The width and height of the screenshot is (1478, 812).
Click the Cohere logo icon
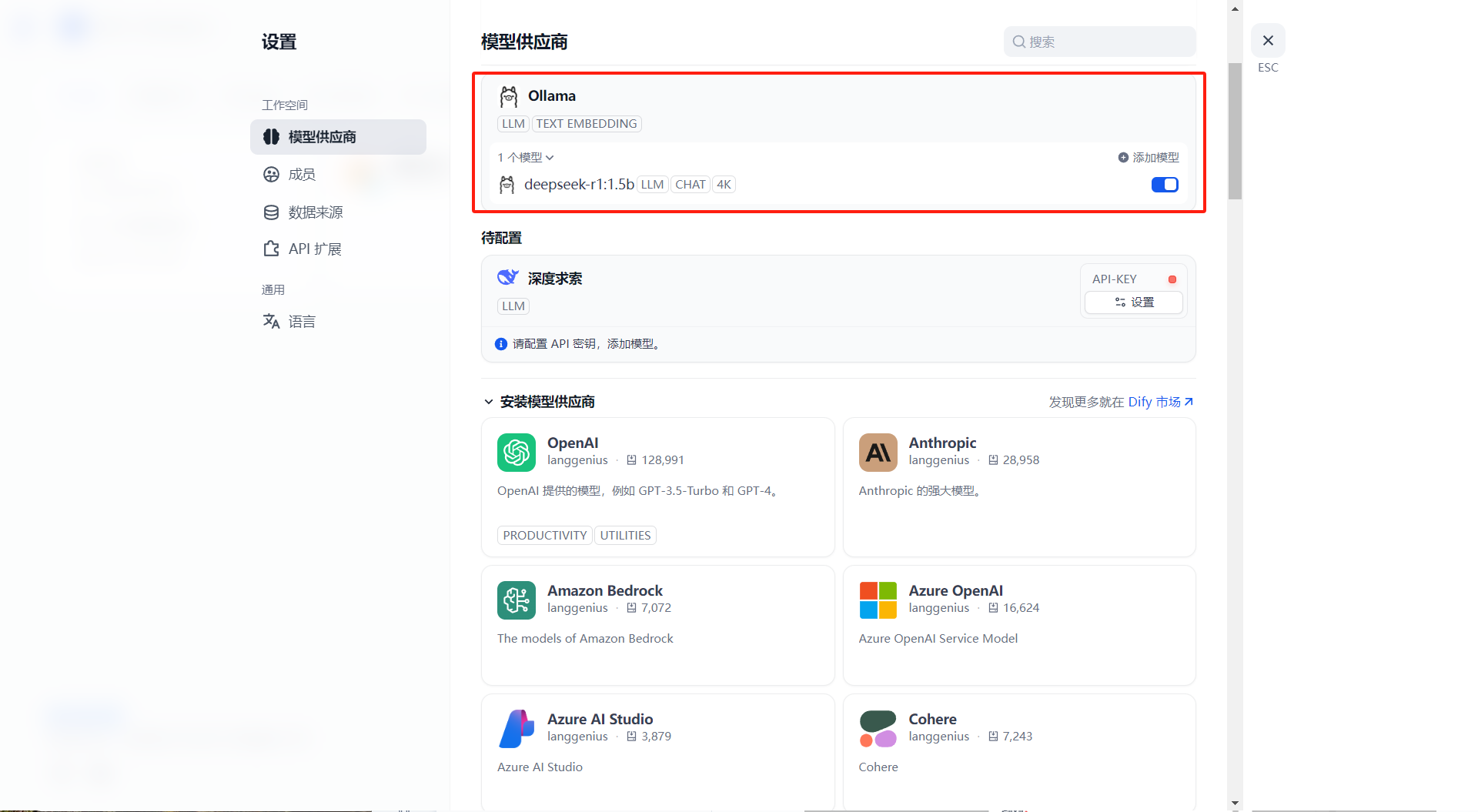[x=878, y=728]
